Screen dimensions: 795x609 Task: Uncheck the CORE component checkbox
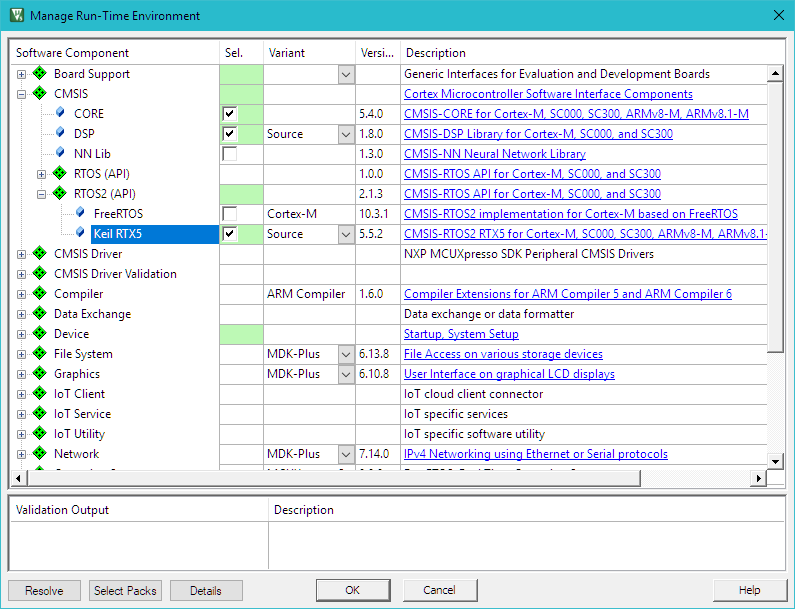pos(230,114)
